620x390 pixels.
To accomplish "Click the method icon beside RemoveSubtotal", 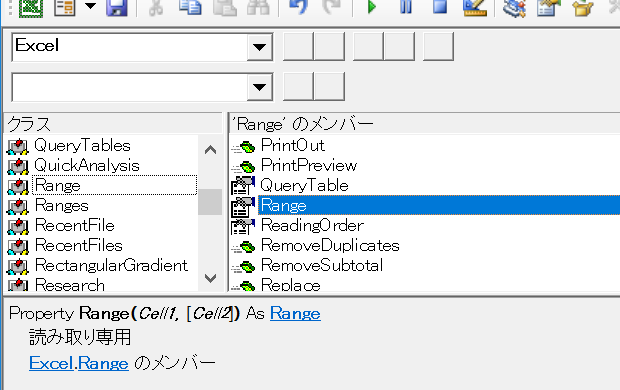I will click(x=243, y=267).
